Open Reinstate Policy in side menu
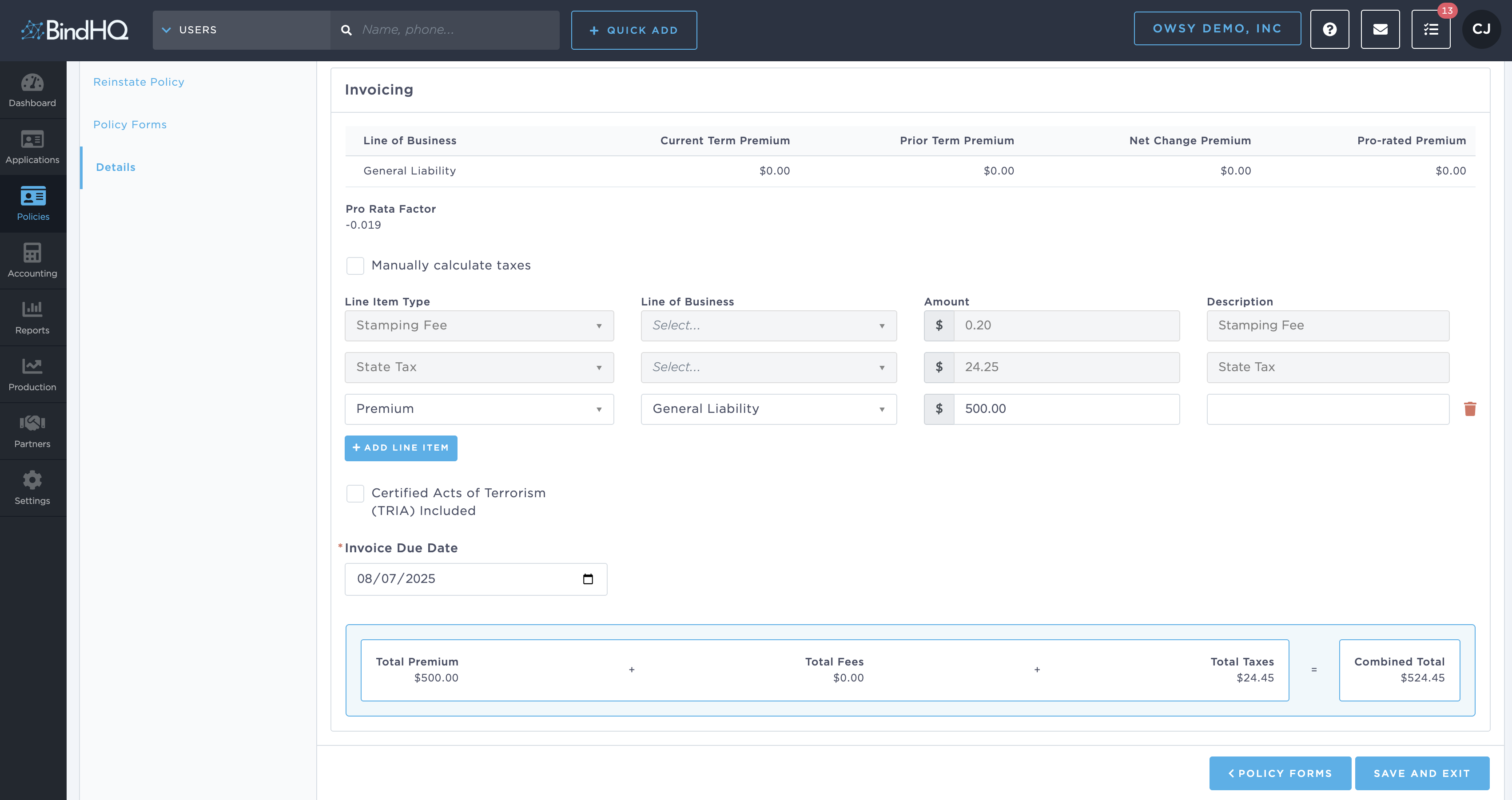 pyautogui.click(x=139, y=82)
